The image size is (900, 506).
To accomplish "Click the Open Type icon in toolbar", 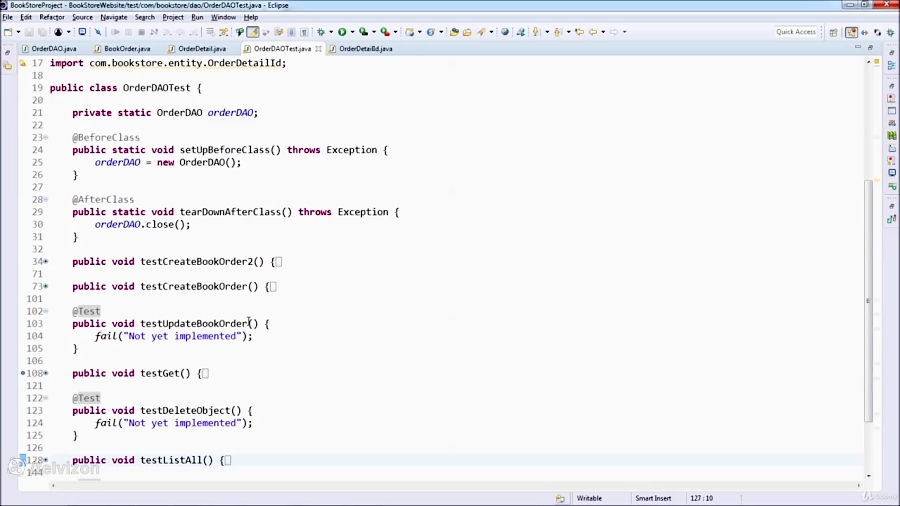I will 454,32.
